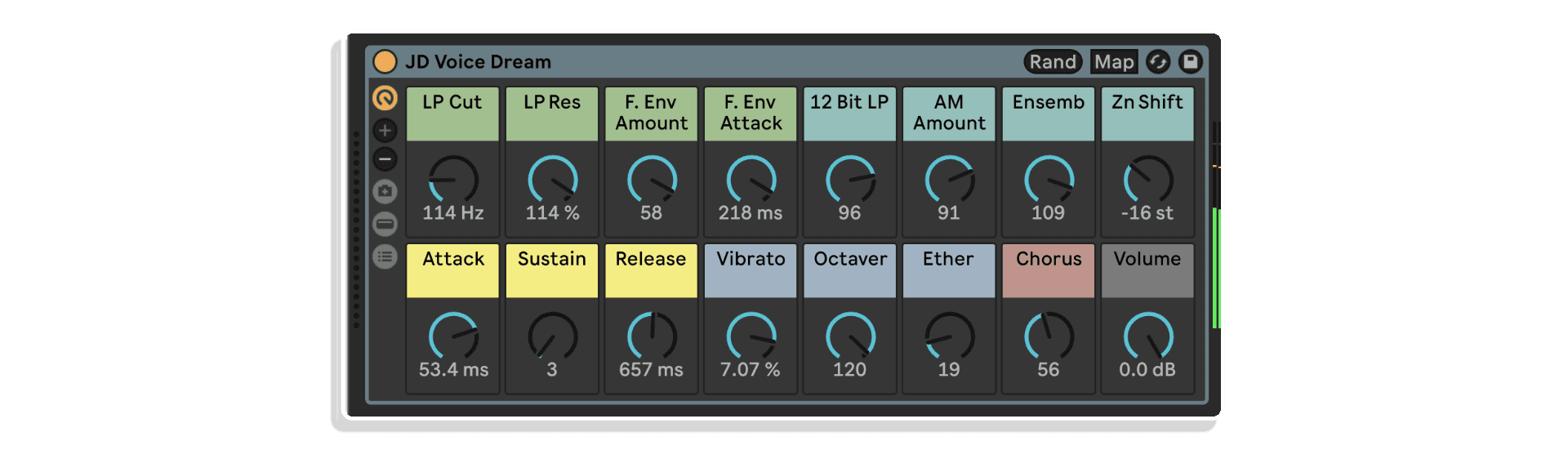Click the Octaver value 120
This screenshot has height=450, width=1568.
click(x=850, y=370)
